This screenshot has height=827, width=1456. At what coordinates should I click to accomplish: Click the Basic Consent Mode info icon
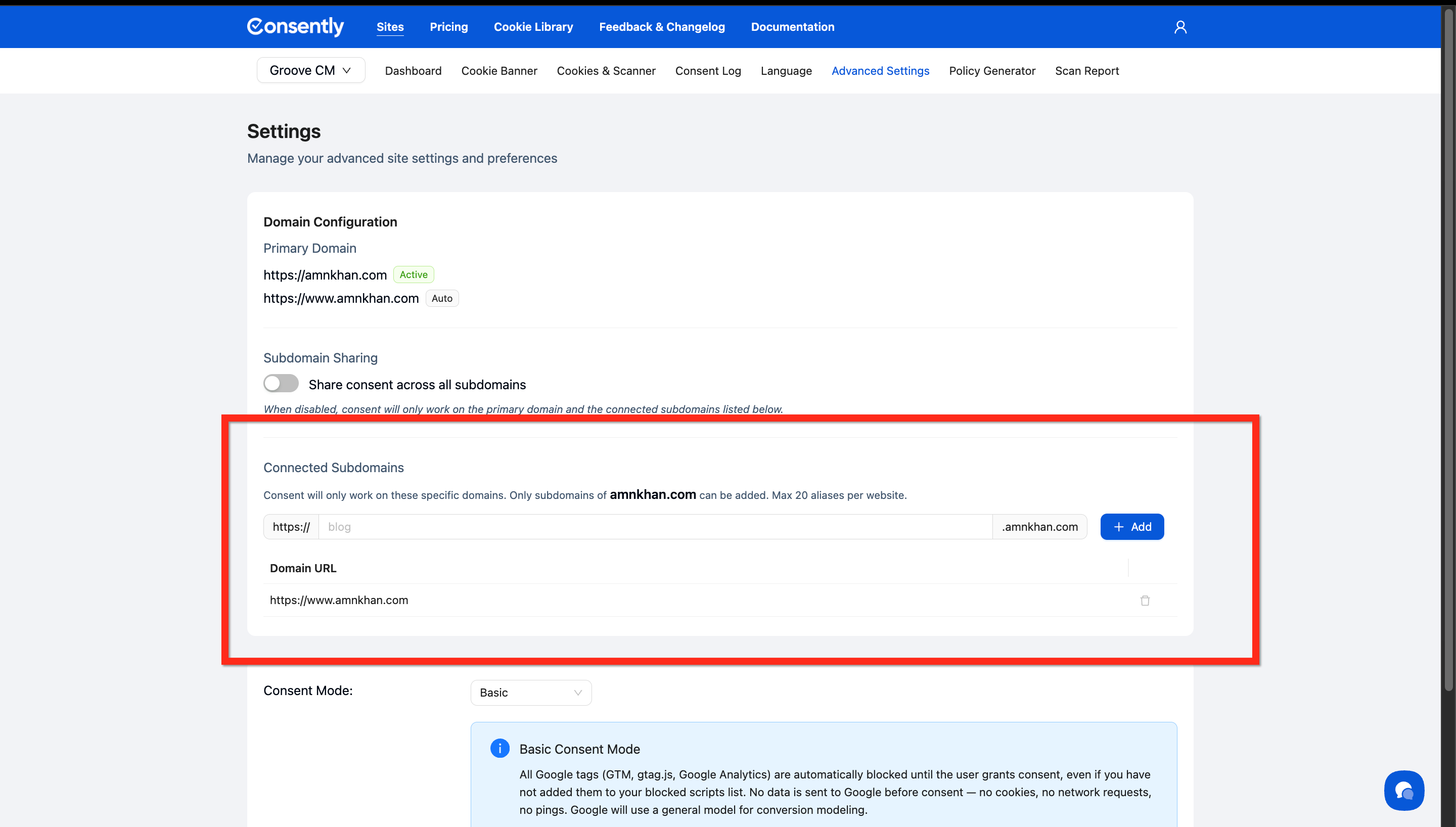499,748
